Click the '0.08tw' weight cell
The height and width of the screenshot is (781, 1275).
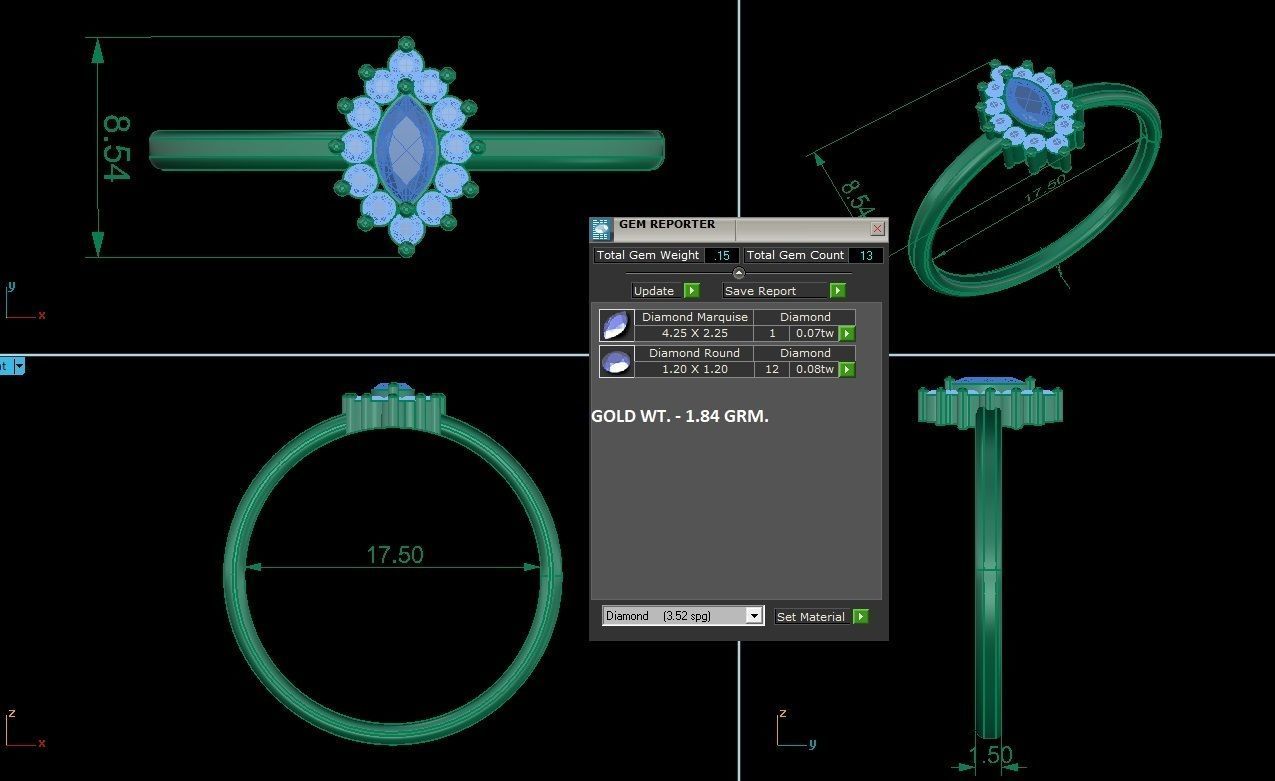815,370
